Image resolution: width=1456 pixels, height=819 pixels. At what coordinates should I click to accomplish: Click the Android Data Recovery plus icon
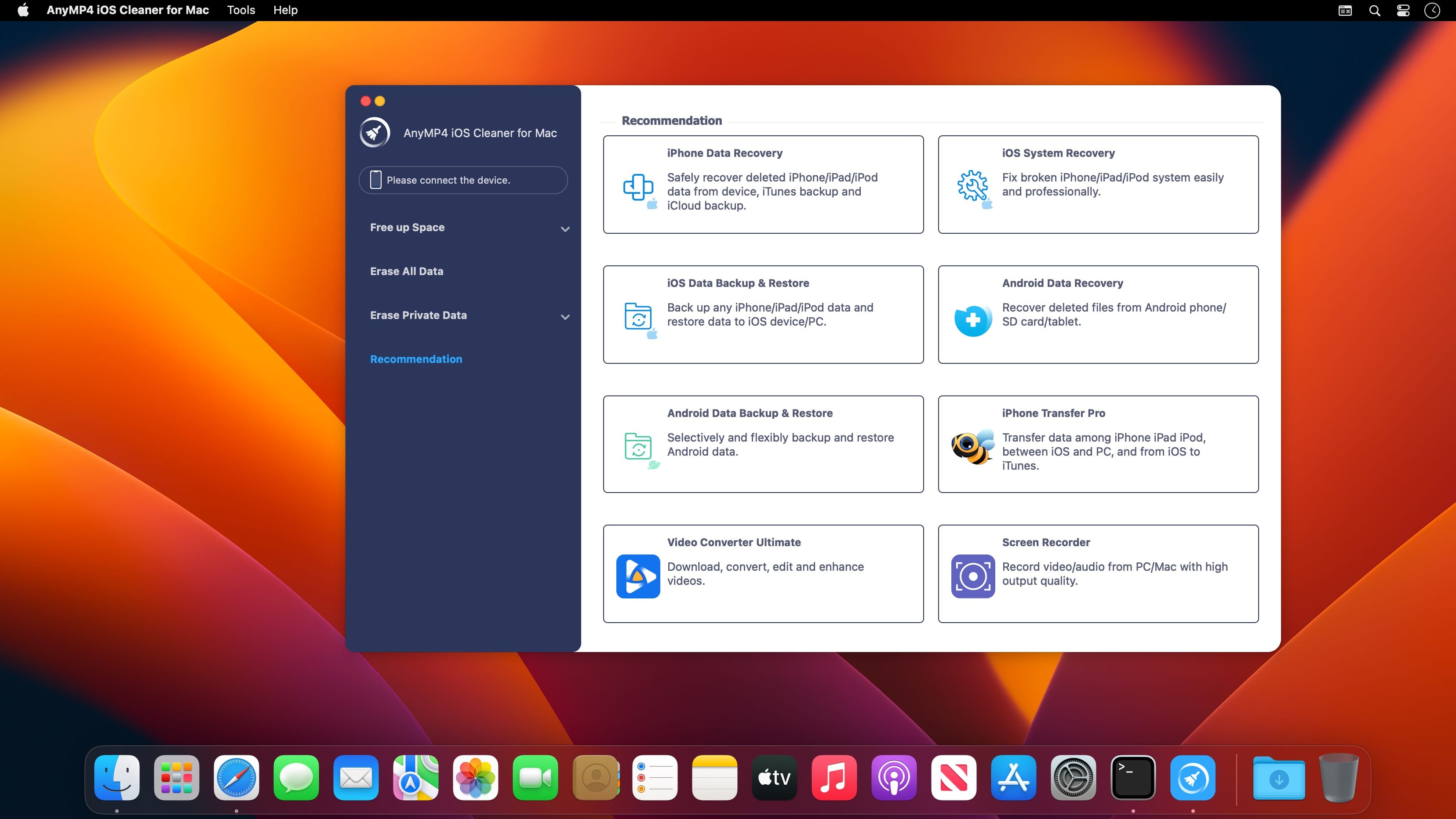(x=973, y=320)
